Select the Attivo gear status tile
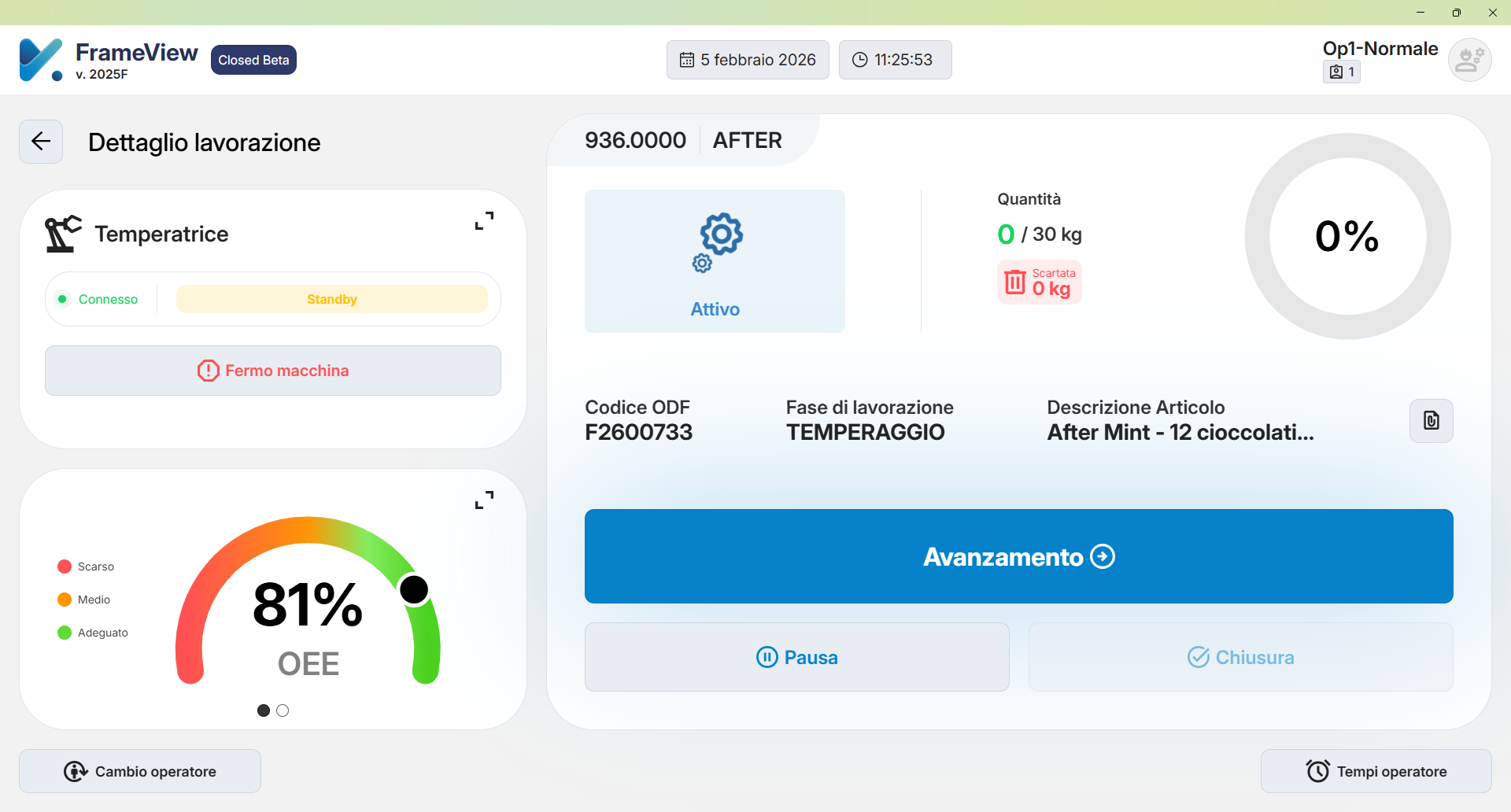Screen dimensions: 1511x812 tap(715, 261)
